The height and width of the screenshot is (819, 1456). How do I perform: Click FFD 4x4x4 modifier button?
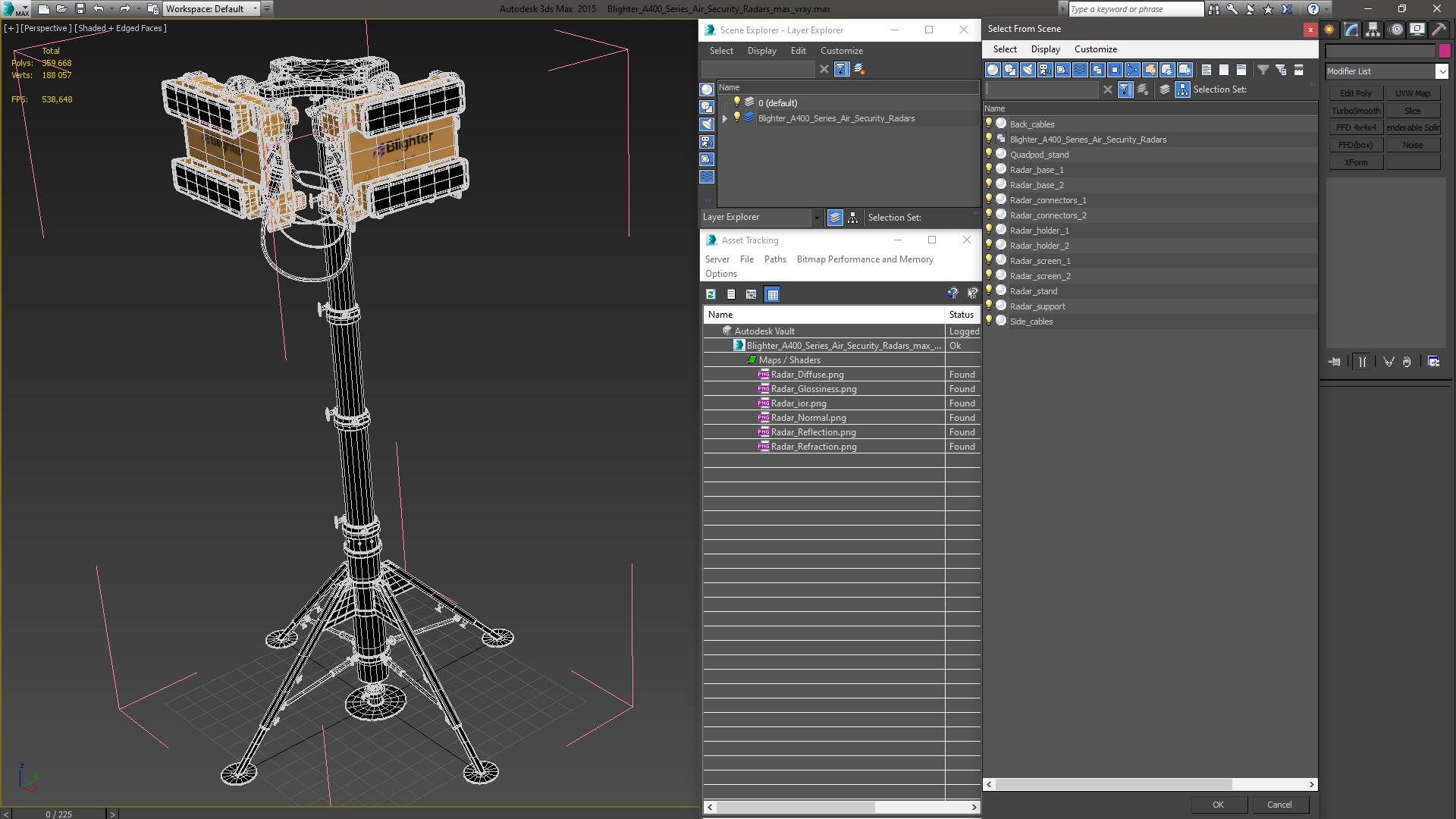coord(1356,127)
